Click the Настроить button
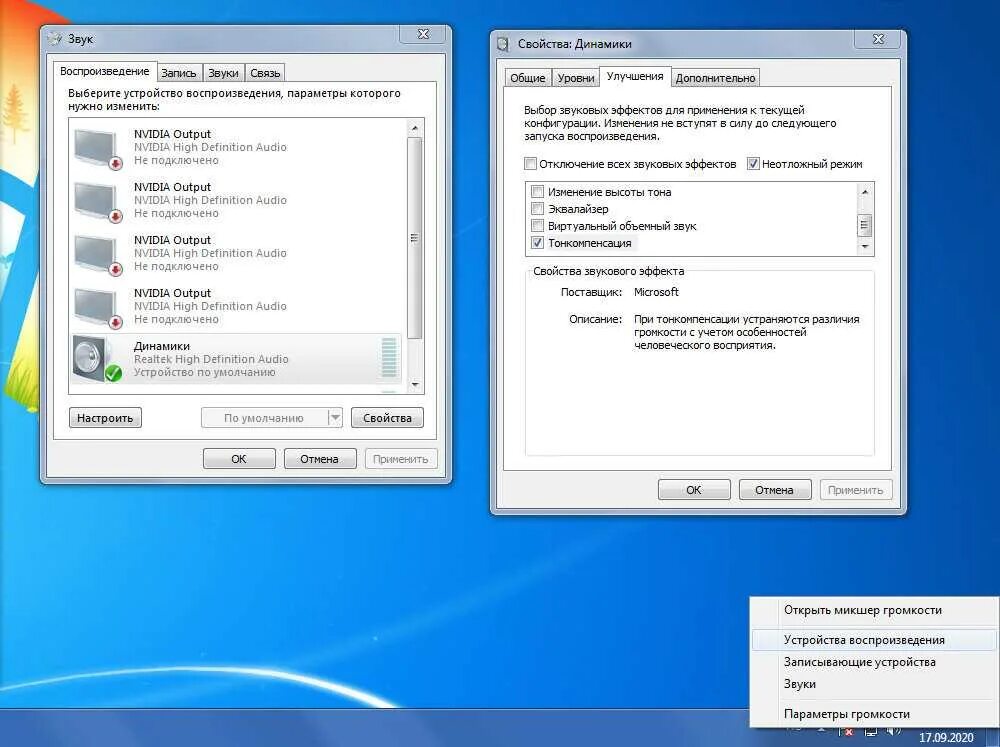 click(105, 418)
